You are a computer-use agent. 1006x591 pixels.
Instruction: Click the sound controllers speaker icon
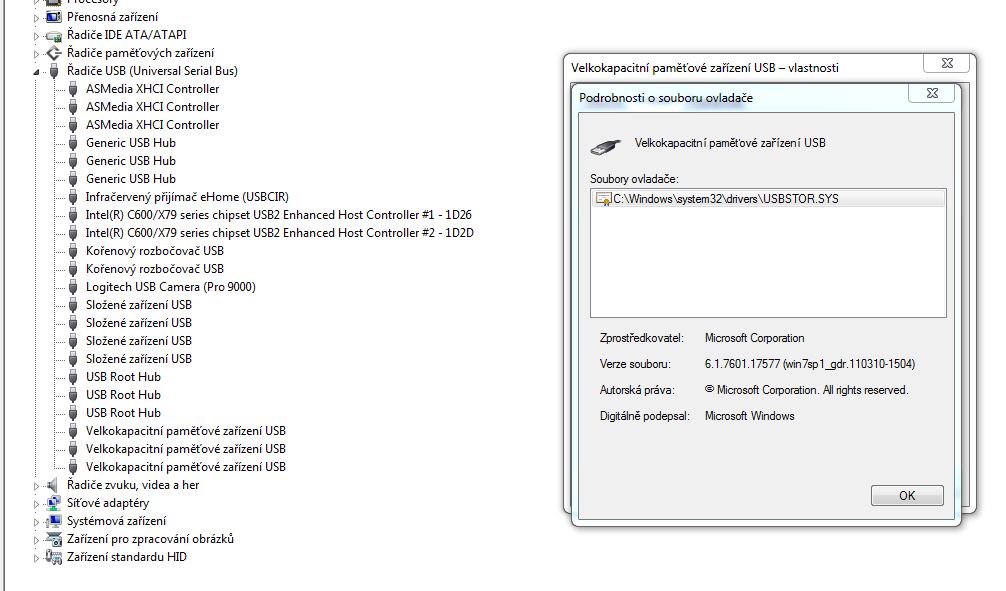coord(53,485)
